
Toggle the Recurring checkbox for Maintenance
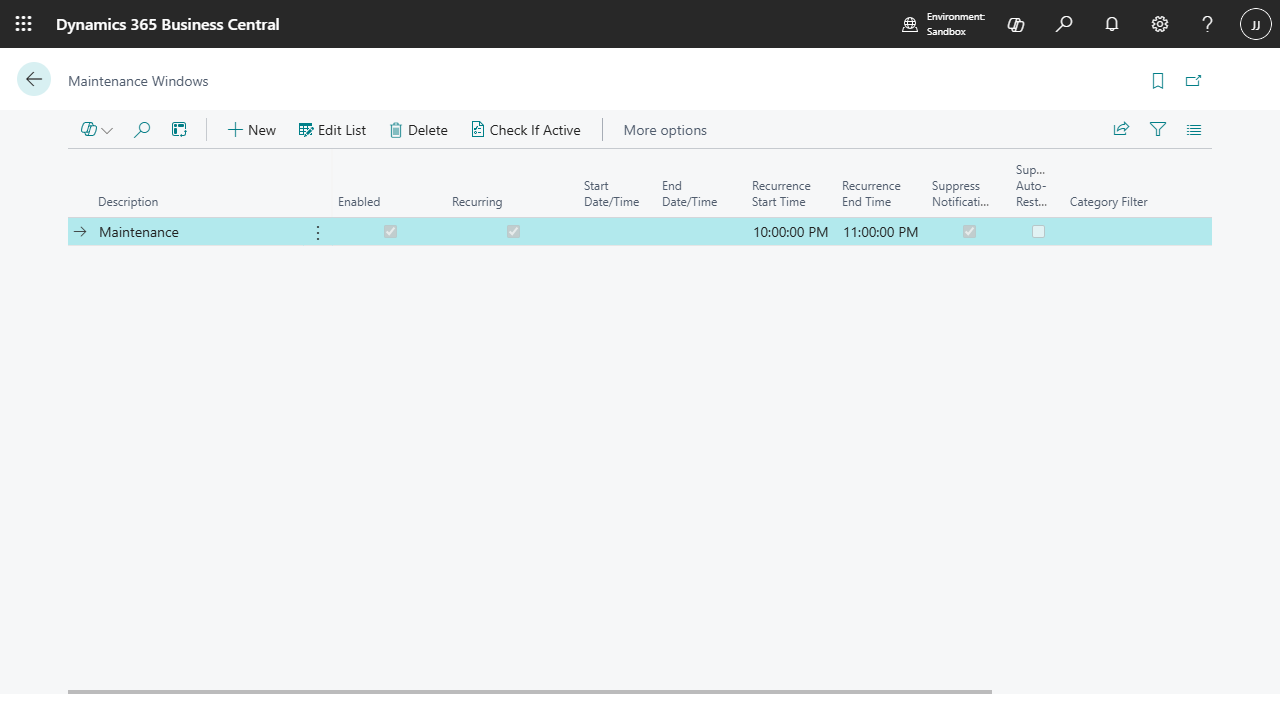[x=513, y=232]
